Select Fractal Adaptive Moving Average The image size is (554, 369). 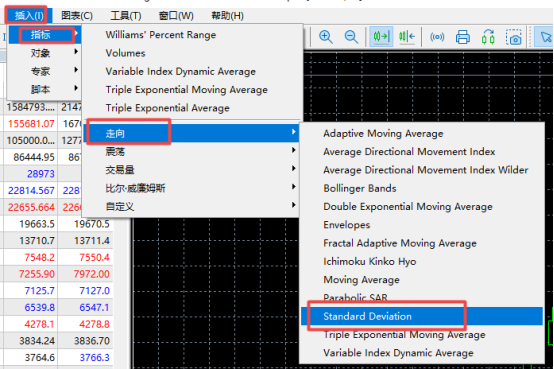point(400,244)
